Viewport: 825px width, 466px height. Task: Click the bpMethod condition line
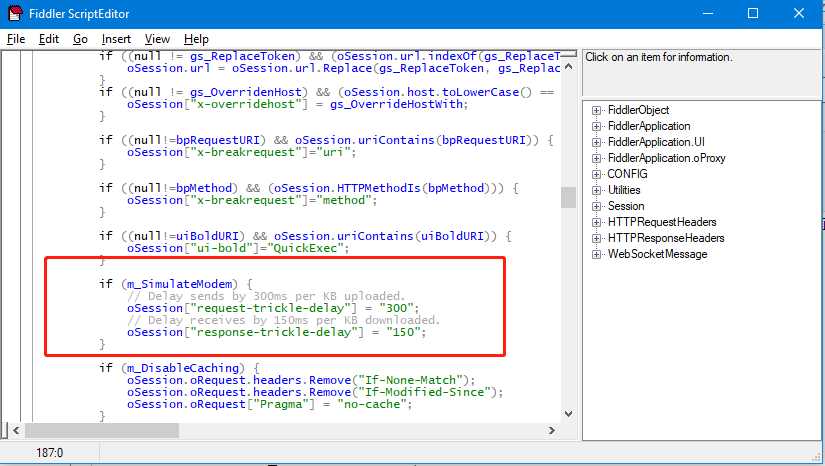pyautogui.click(x=309, y=188)
